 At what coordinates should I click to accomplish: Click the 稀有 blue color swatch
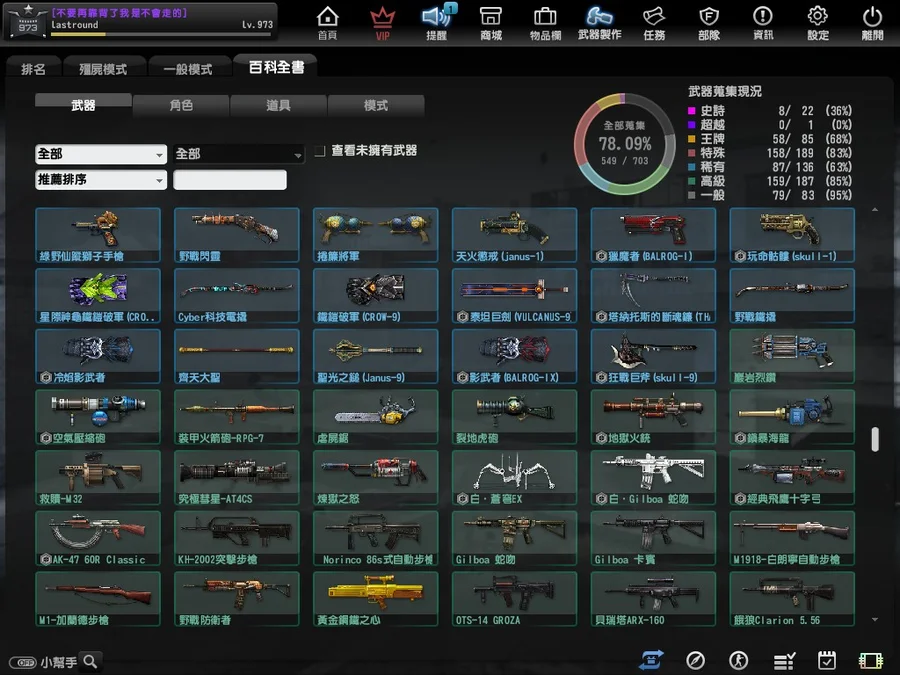tap(692, 167)
